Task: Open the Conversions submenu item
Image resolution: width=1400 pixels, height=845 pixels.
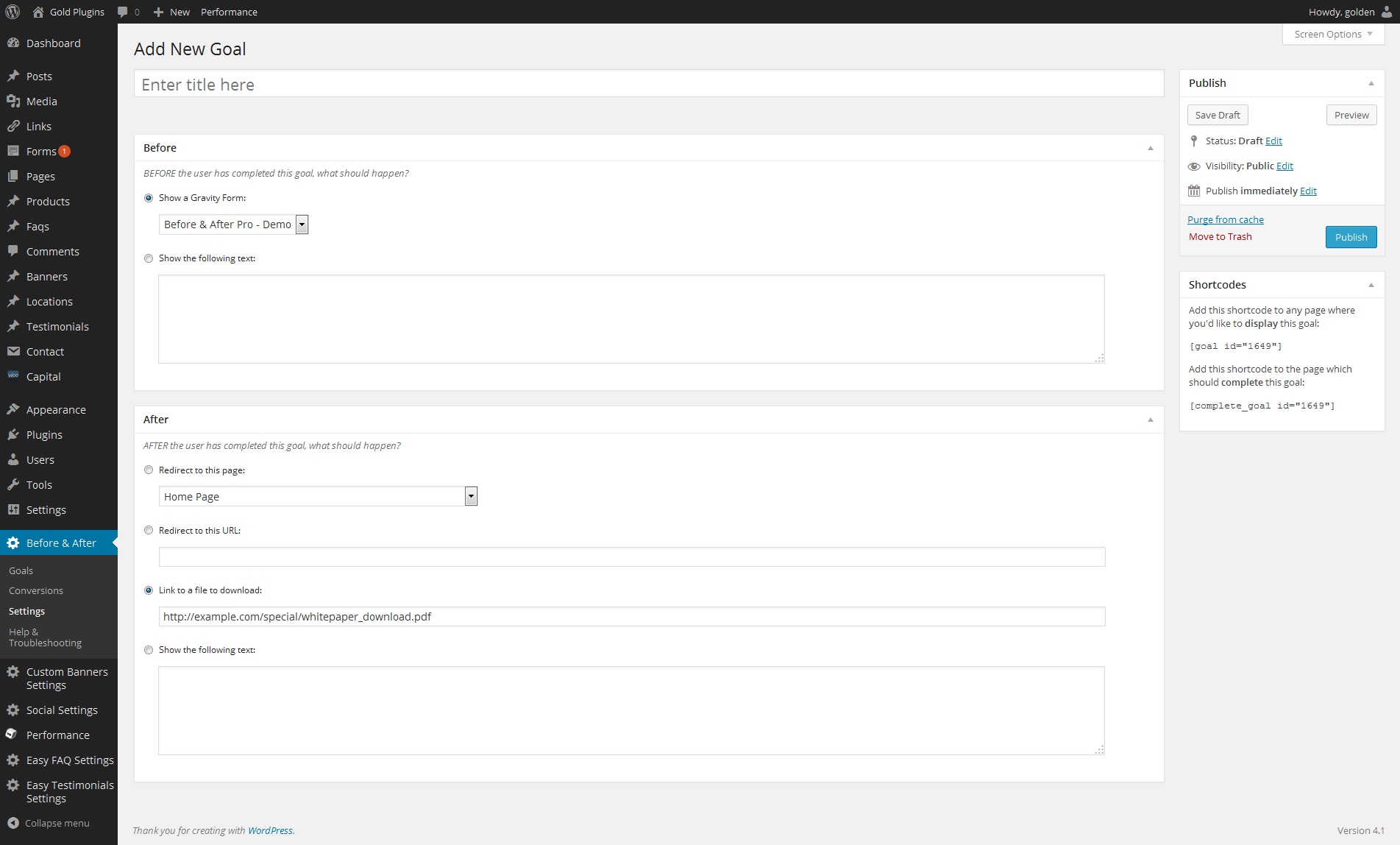Action: 36,591
